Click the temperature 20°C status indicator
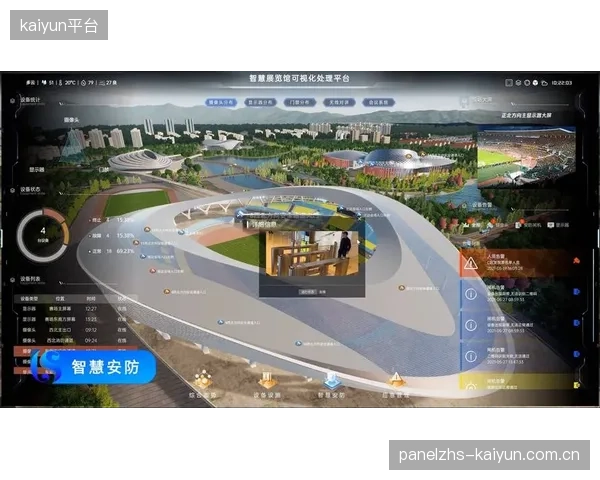The image size is (600, 480). click(x=67, y=83)
